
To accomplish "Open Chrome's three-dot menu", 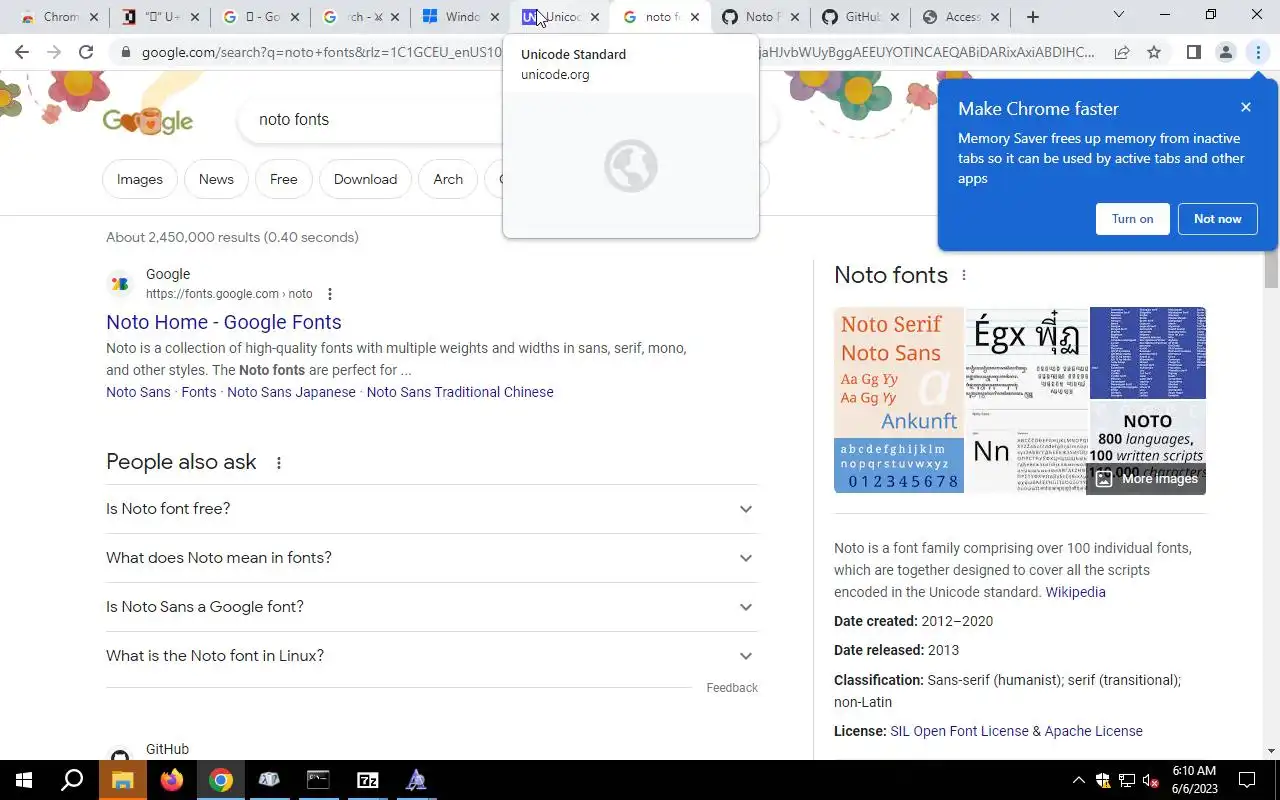I will (x=1258, y=52).
